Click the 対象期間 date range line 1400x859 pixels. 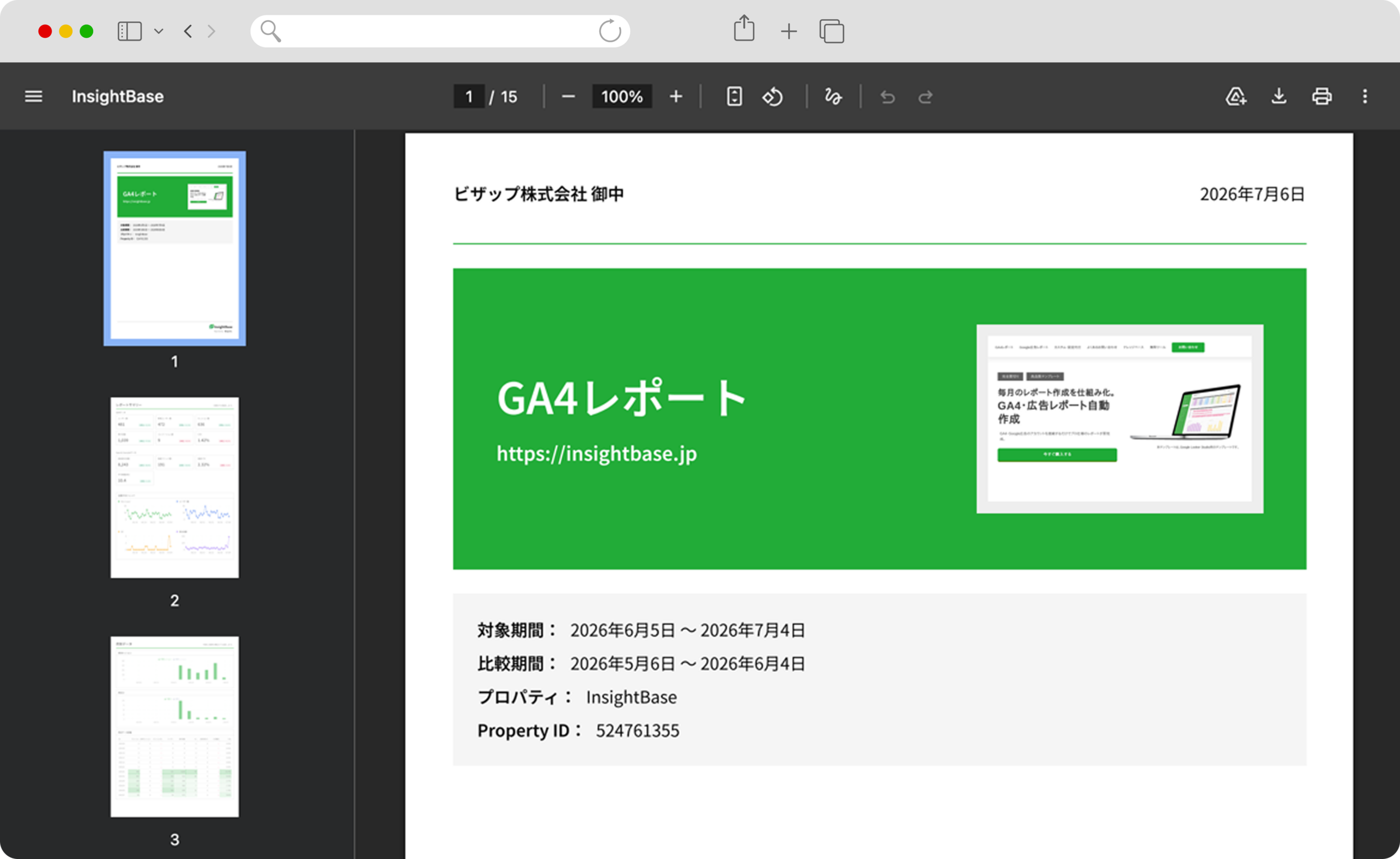click(x=641, y=630)
